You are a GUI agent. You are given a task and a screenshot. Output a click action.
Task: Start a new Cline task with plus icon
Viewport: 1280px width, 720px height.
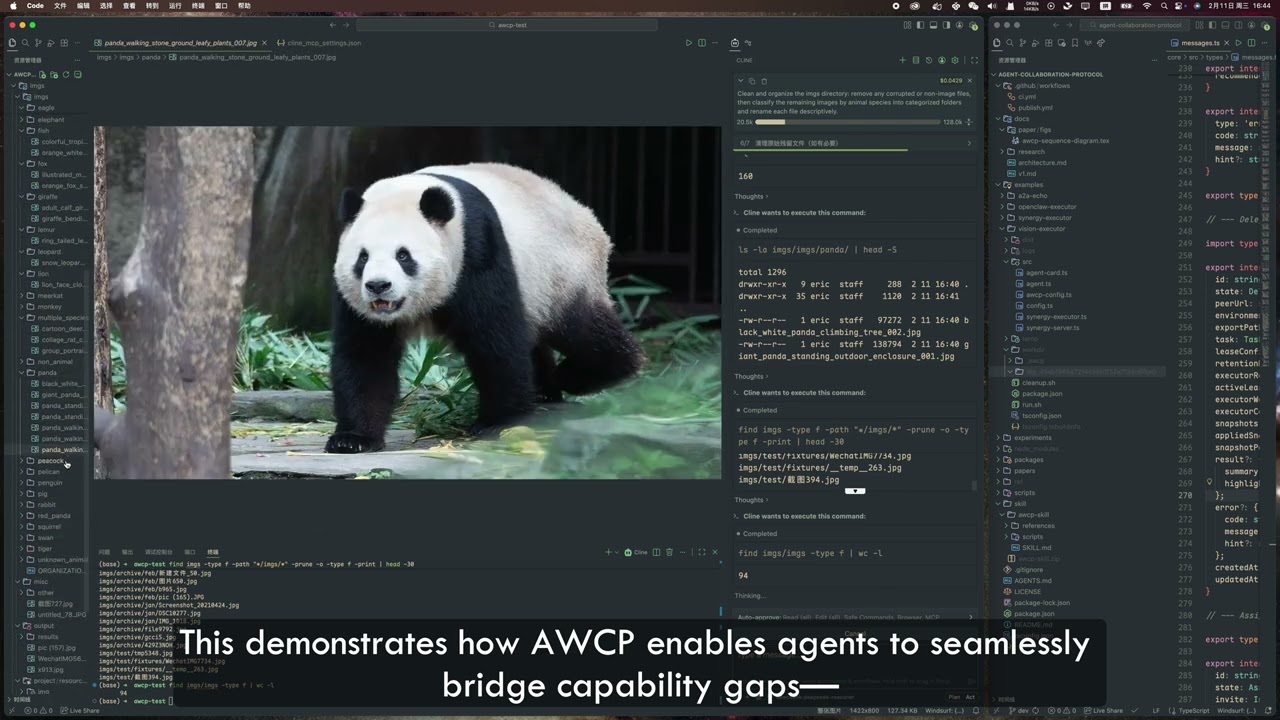tap(902, 60)
